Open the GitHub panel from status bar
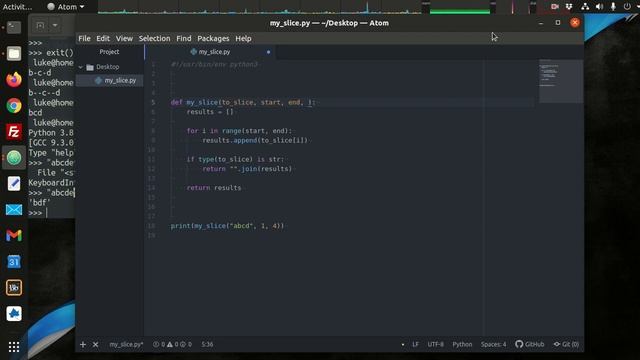The height and width of the screenshot is (360, 640). [529, 344]
